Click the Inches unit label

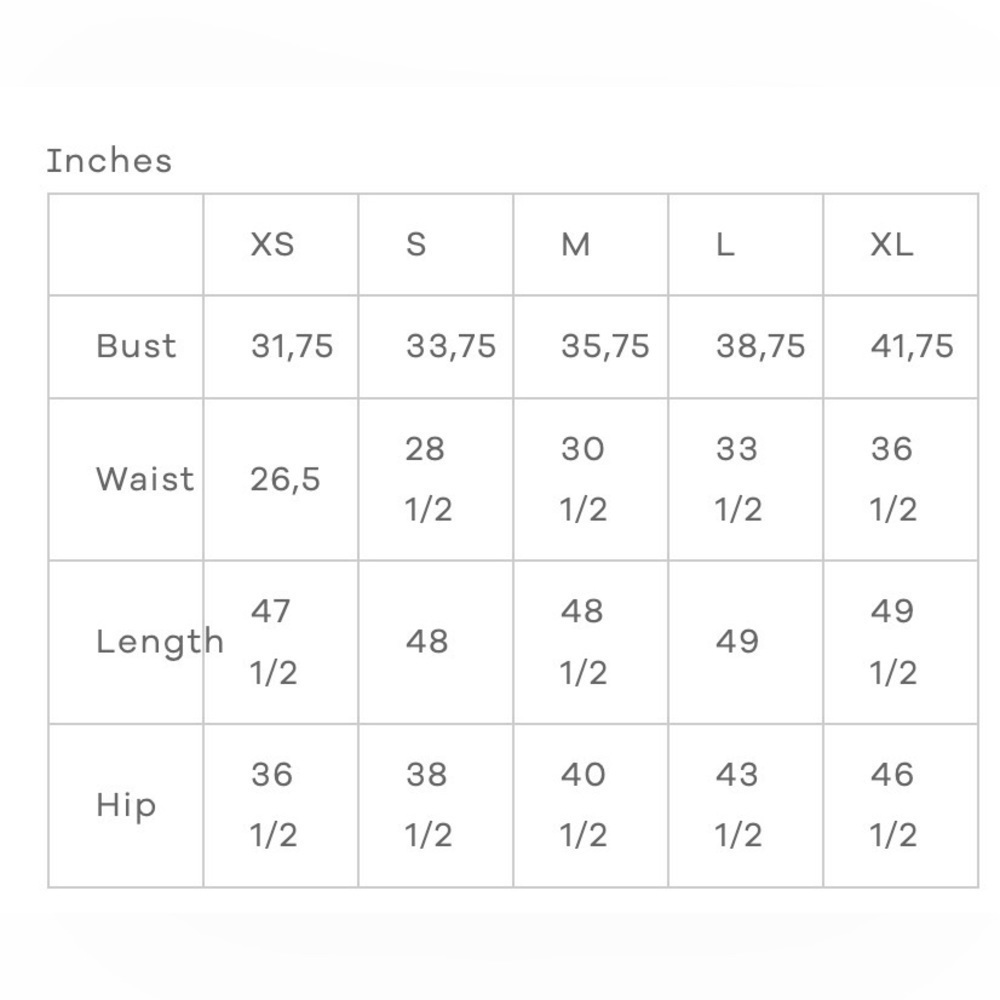point(109,160)
